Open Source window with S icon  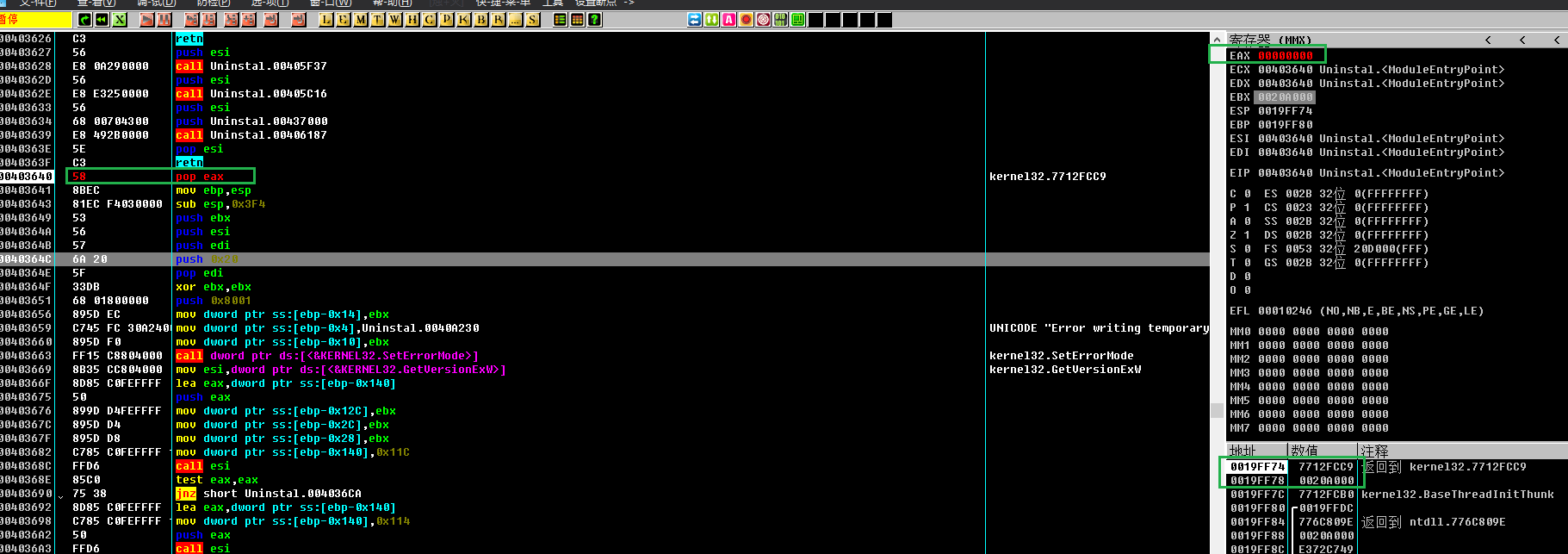(532, 20)
